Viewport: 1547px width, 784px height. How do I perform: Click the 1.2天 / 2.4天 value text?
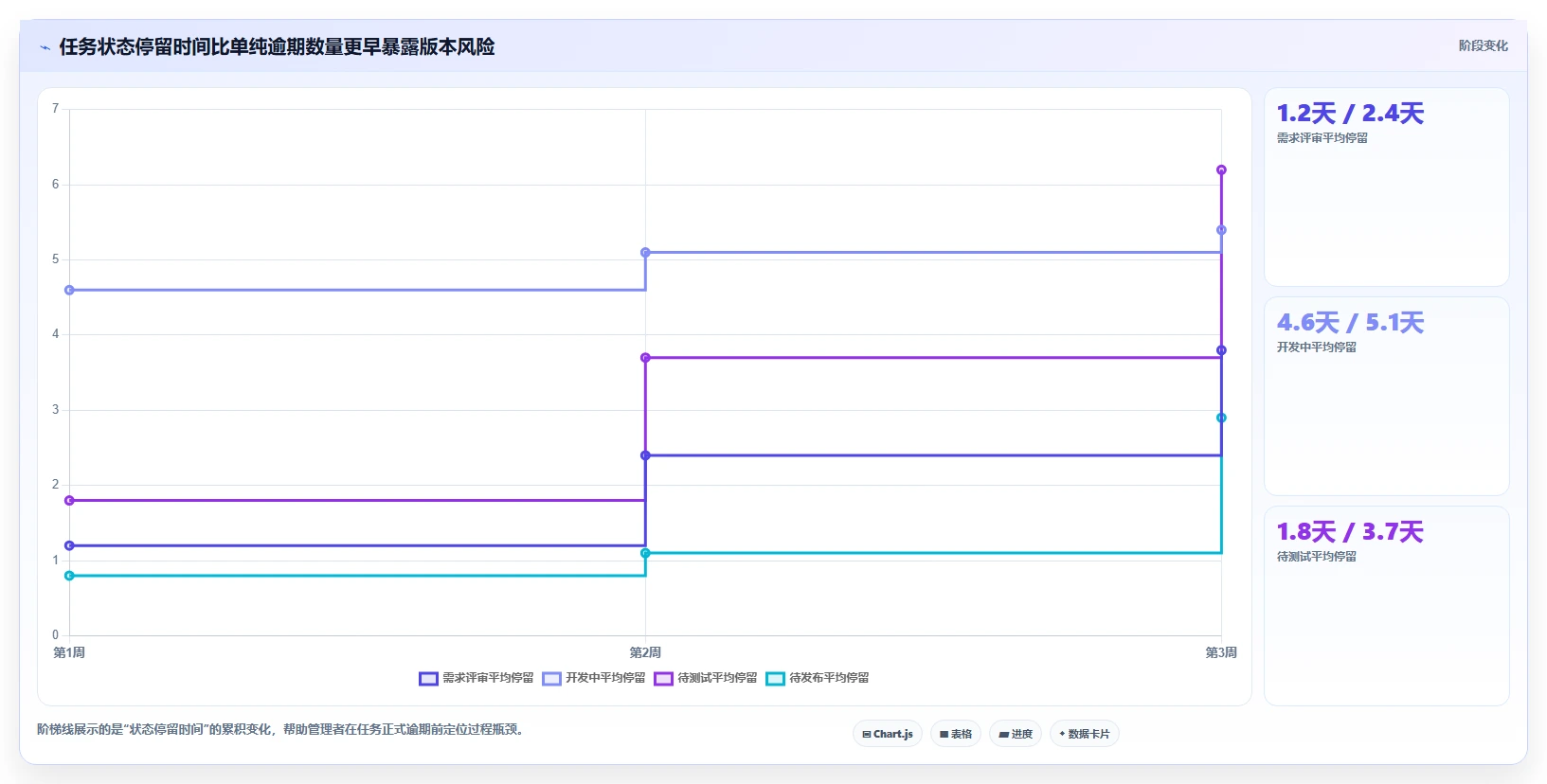click(x=1350, y=114)
